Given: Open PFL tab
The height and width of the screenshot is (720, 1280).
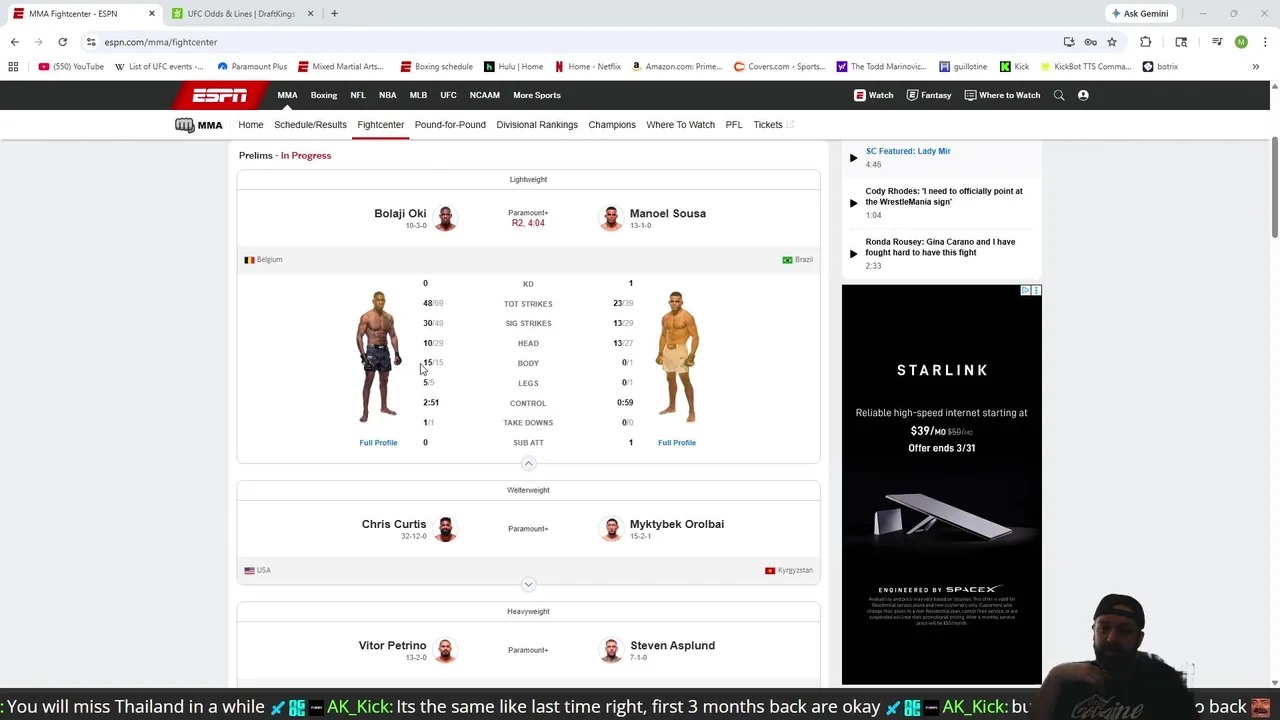Looking at the screenshot, I should coord(734,125).
